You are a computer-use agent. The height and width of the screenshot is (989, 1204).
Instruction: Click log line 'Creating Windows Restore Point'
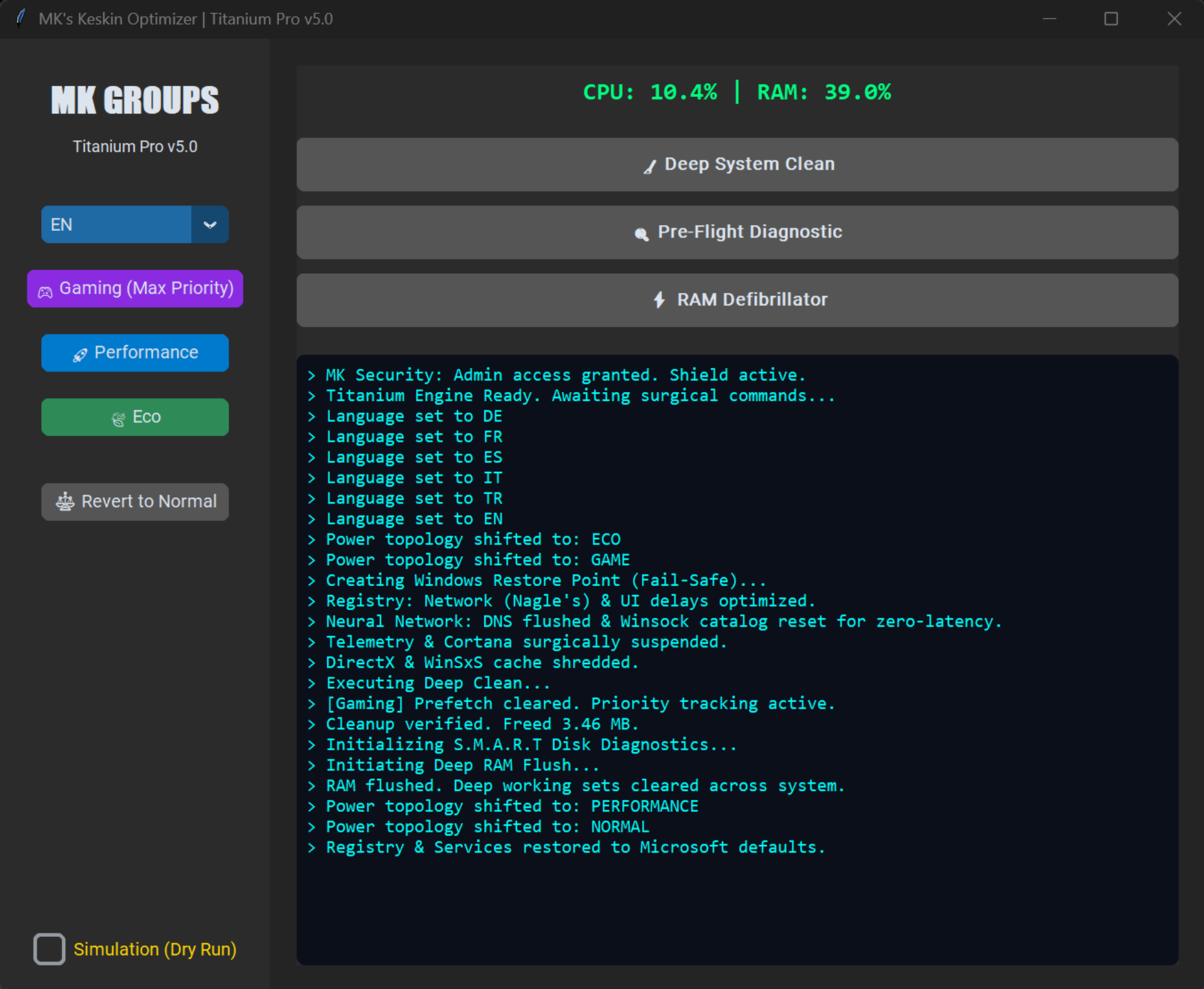coord(537,580)
